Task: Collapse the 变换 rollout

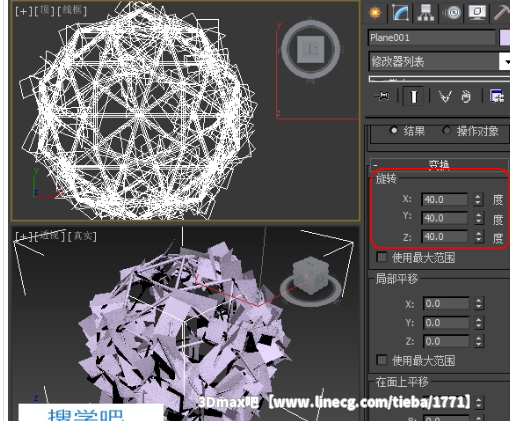Action: 439,165
